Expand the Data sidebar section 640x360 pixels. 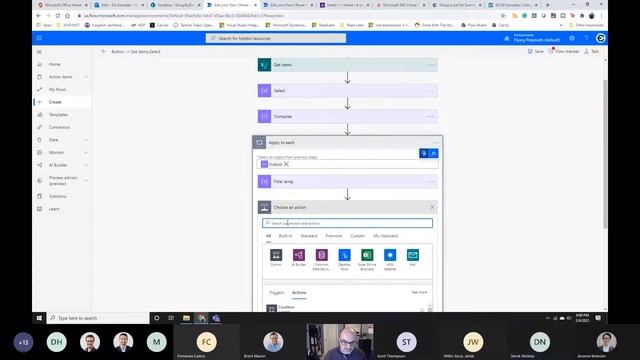click(x=86, y=140)
